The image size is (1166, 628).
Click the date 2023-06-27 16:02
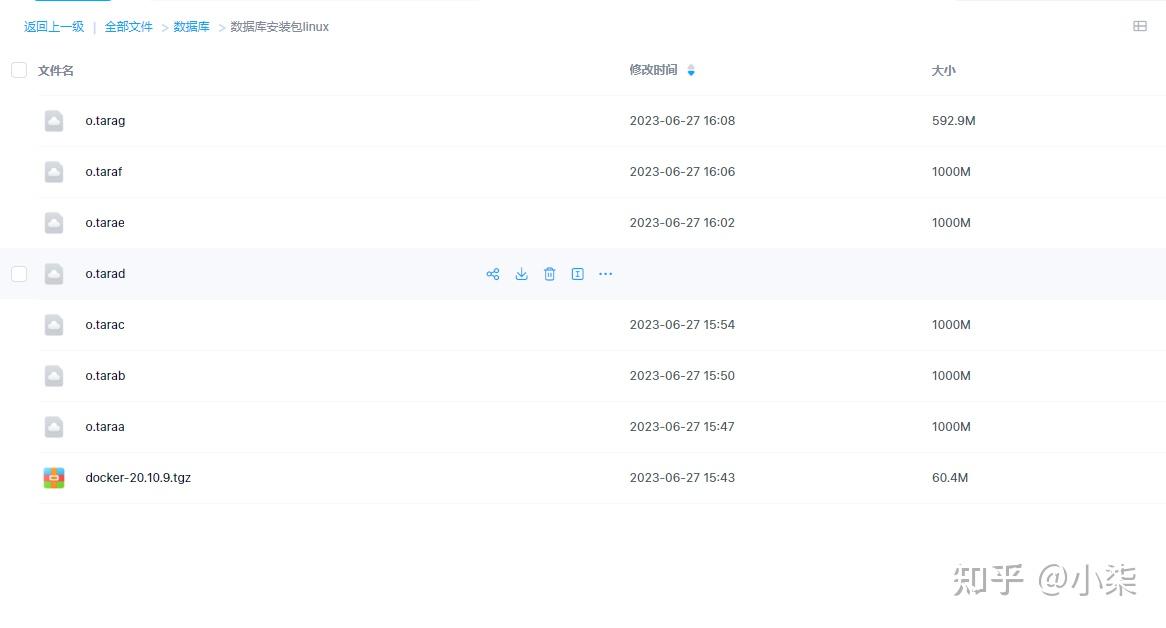[x=682, y=223]
